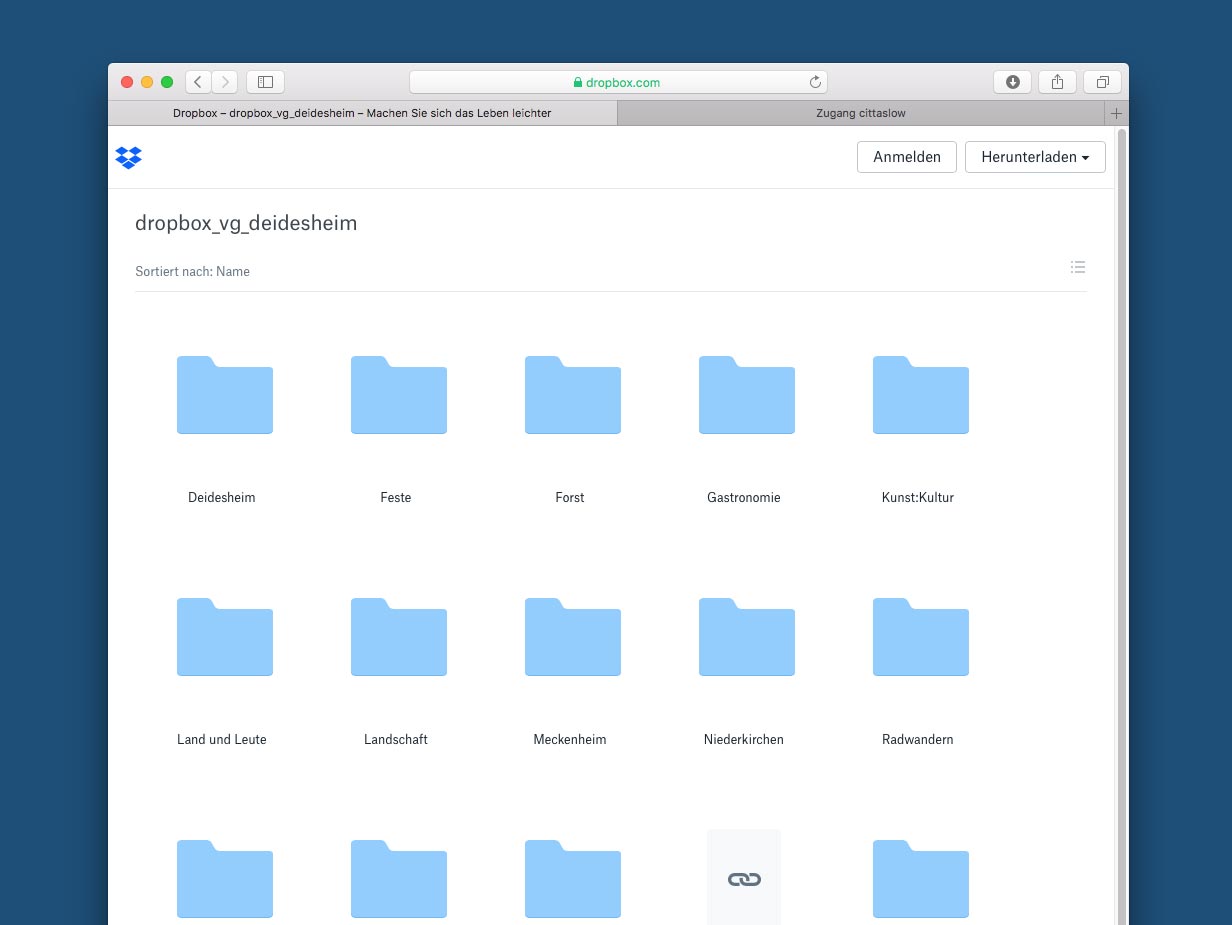Open the link file icon

pos(744,879)
